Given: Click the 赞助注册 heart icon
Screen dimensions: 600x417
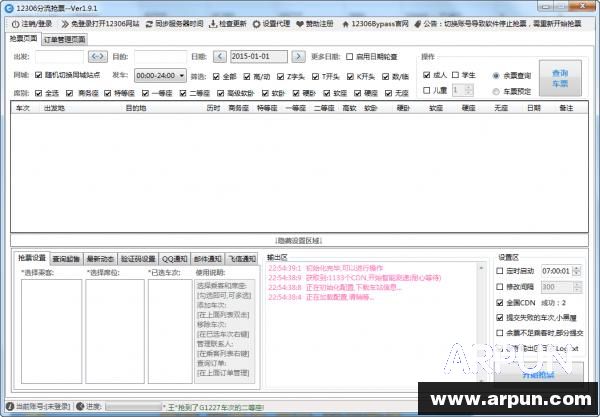Looking at the screenshot, I should pos(300,24).
